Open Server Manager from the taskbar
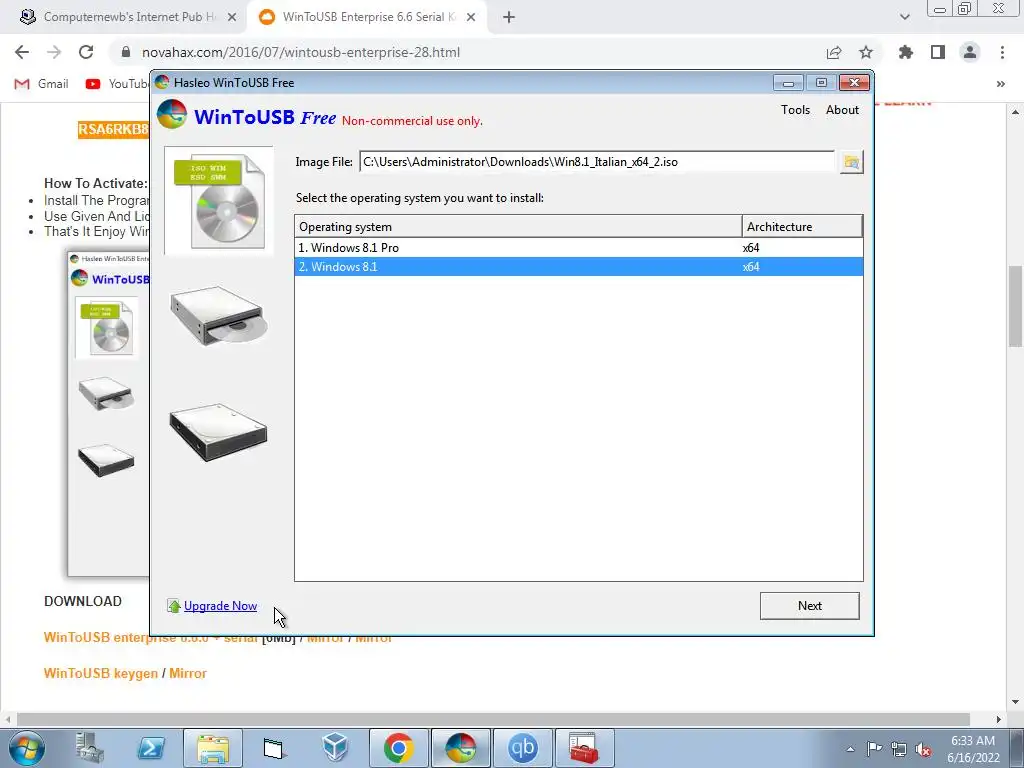 point(89,748)
